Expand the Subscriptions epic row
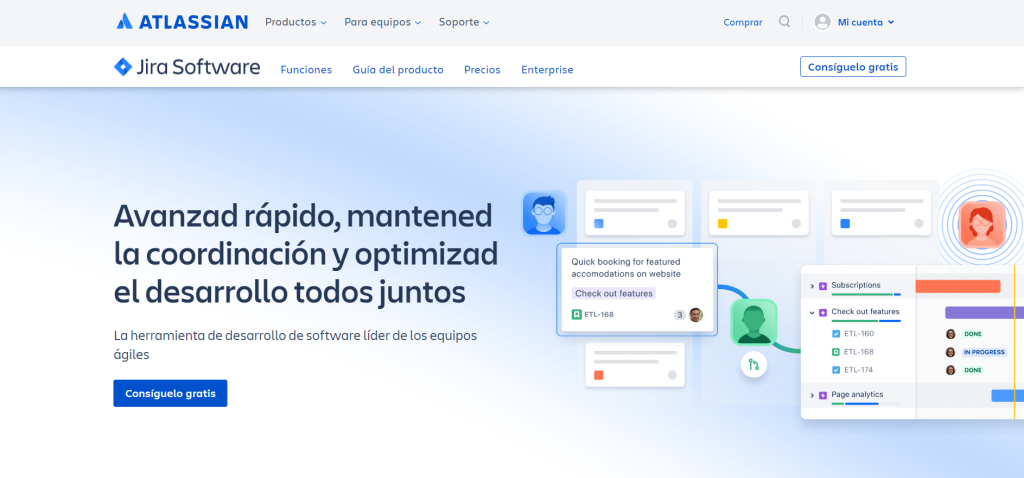 (x=812, y=286)
